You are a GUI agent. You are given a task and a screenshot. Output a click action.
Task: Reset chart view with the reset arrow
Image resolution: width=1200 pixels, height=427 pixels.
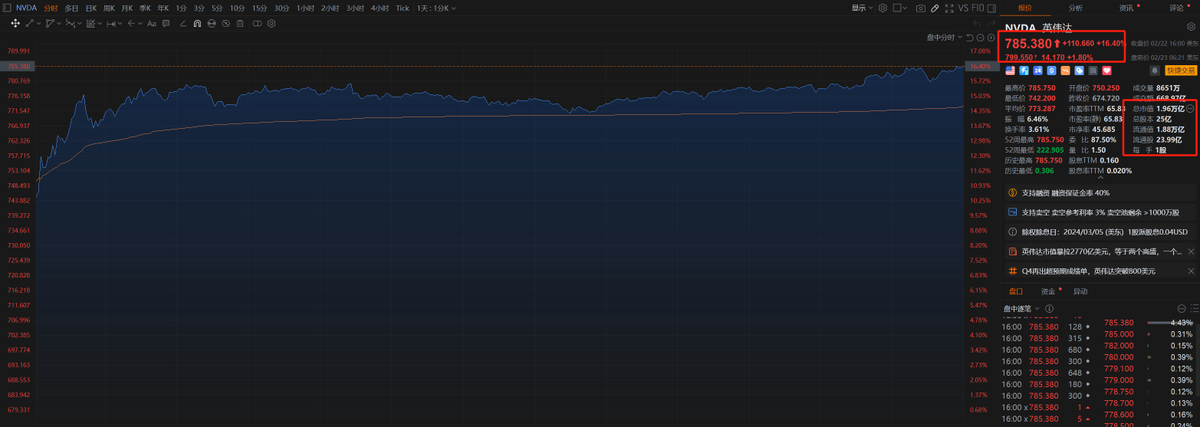point(969,37)
